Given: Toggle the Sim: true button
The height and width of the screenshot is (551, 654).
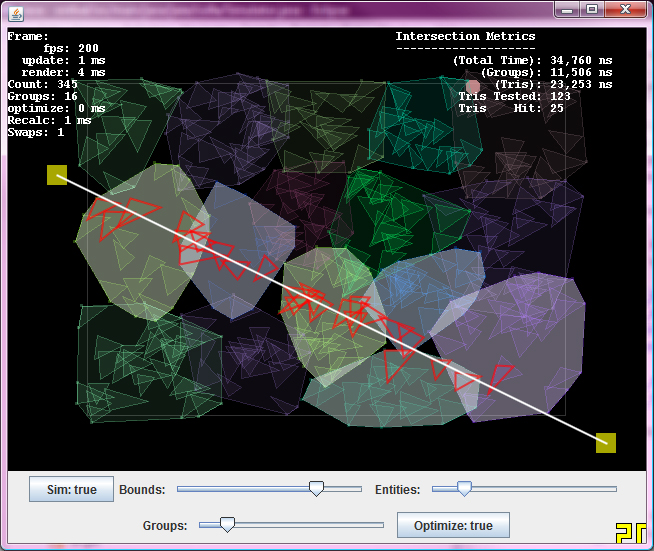Looking at the screenshot, I should (71, 490).
